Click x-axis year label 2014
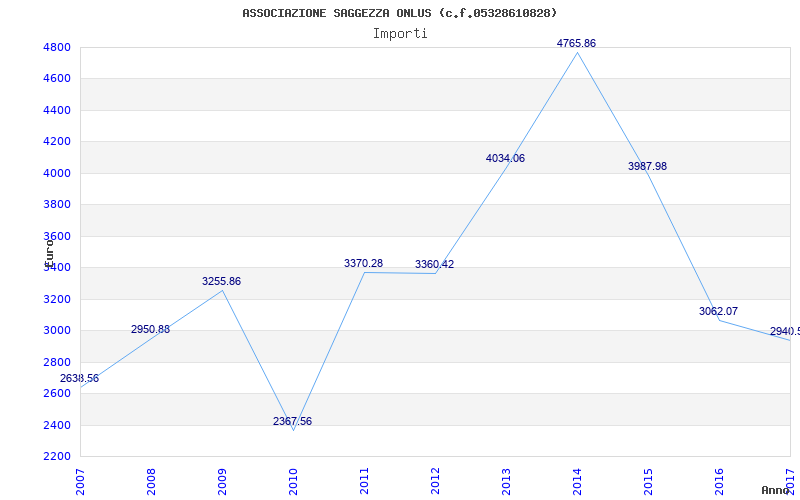This screenshot has width=800, height=500. 577,482
